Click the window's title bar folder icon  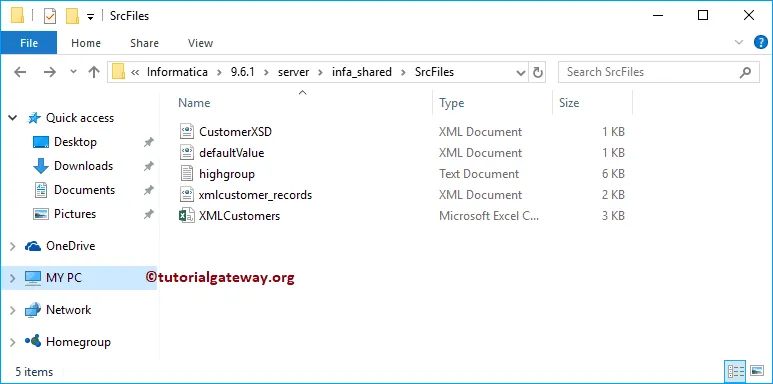[x=17, y=16]
